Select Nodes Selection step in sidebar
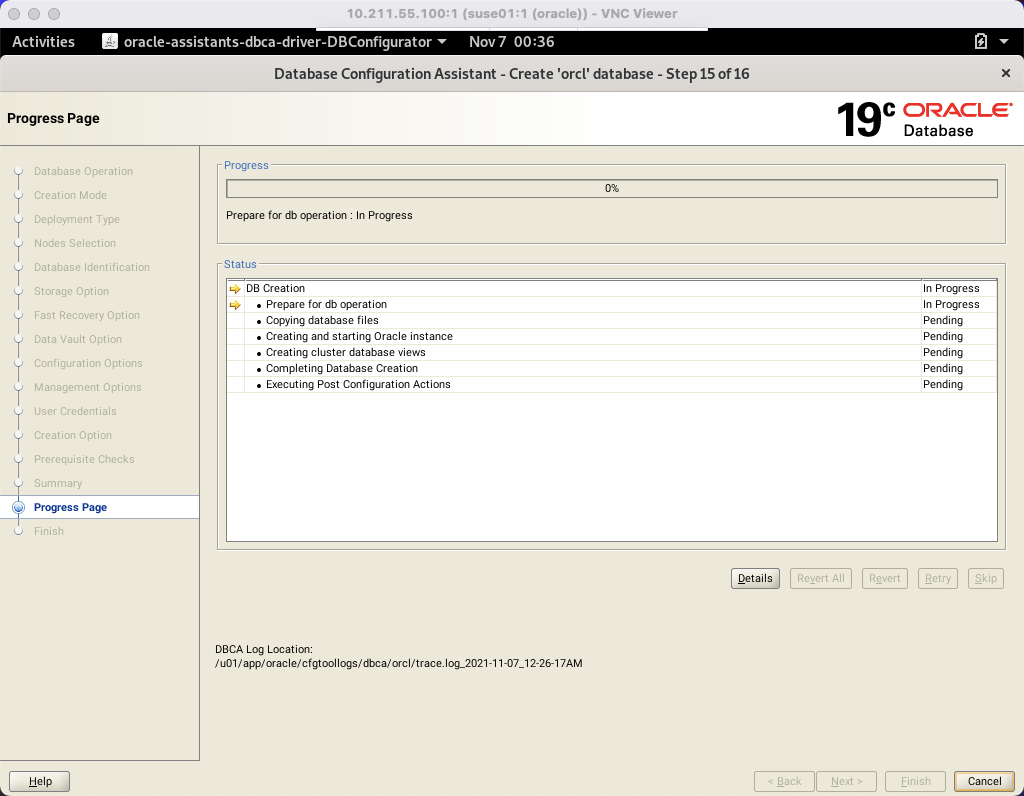1024x796 pixels. 74,243
